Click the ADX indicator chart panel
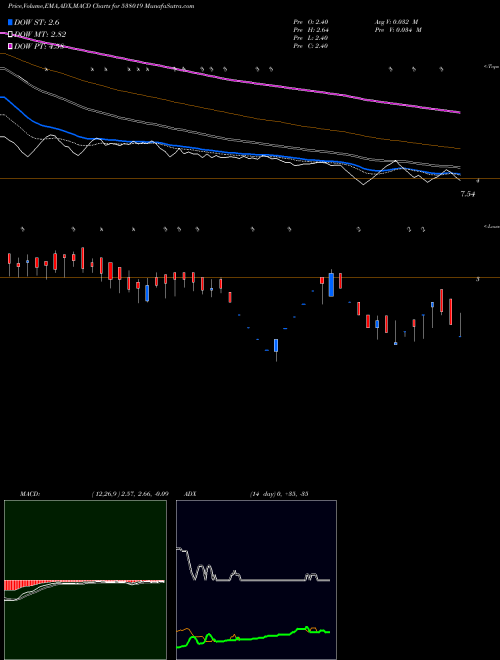The width and height of the screenshot is (500, 660). (x=256, y=580)
